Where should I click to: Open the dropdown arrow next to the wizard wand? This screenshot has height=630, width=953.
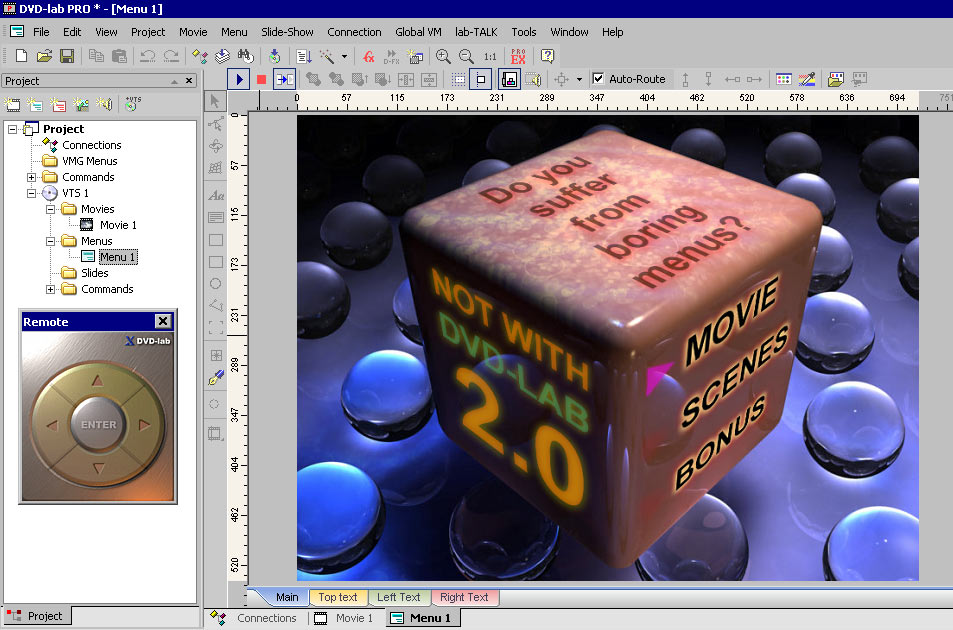(344, 56)
